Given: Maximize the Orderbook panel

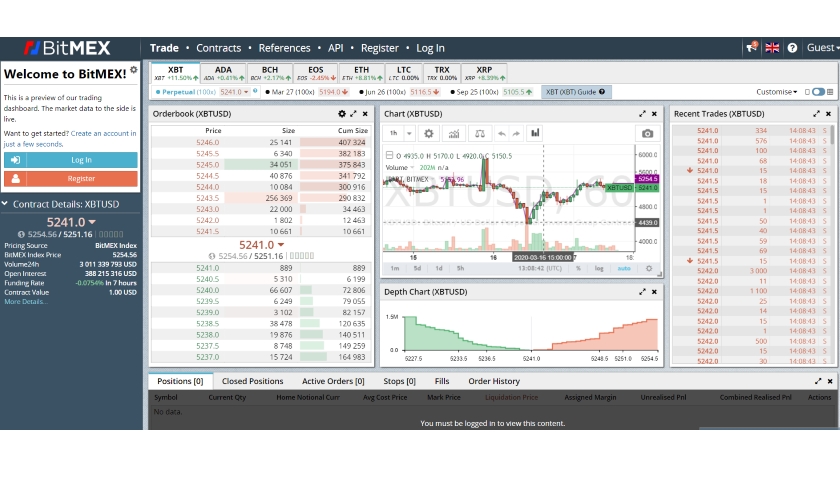Looking at the screenshot, I should point(354,114).
